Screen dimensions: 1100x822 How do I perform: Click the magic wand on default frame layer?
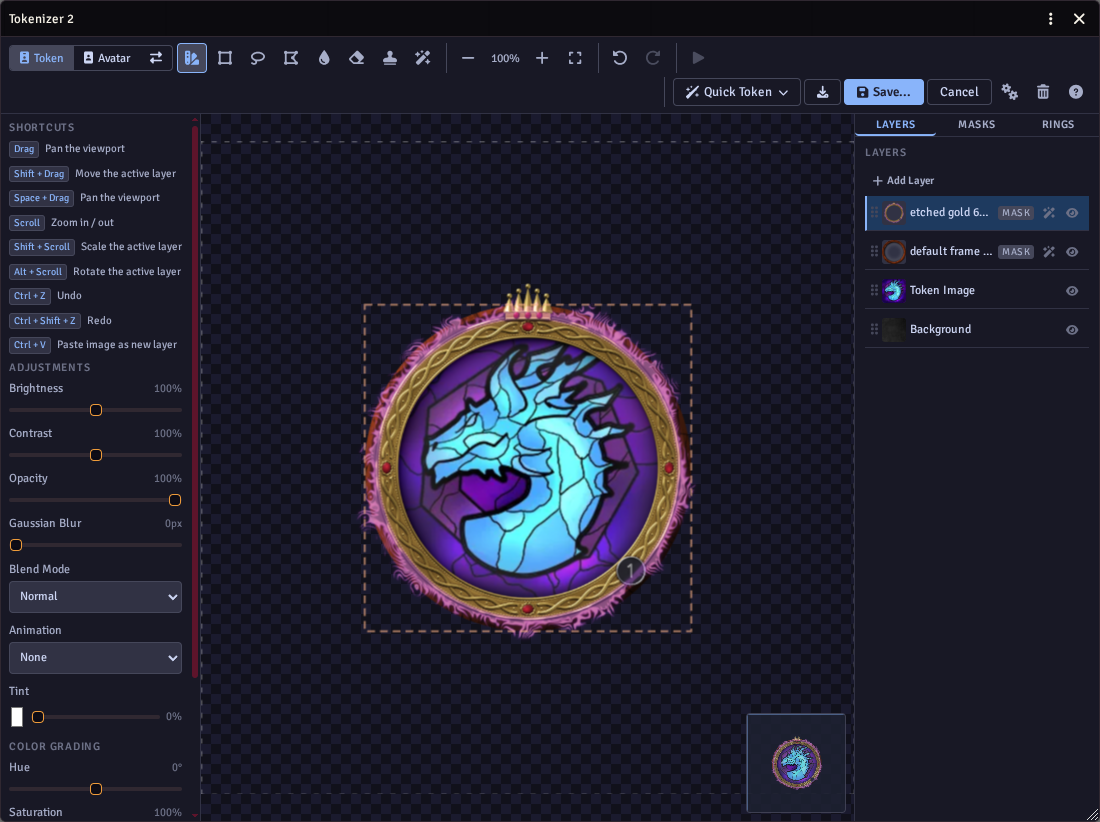(x=1049, y=252)
